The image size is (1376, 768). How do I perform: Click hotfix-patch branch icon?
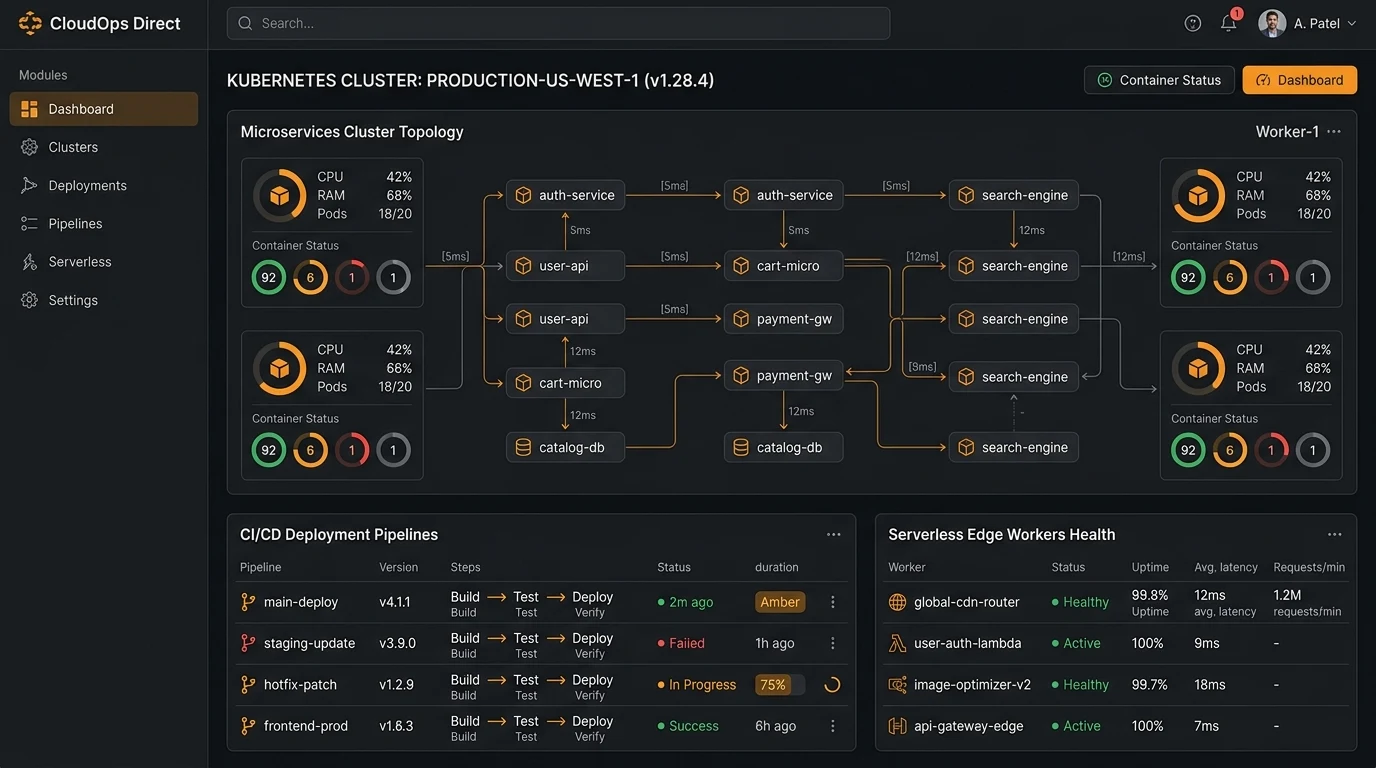(x=248, y=685)
